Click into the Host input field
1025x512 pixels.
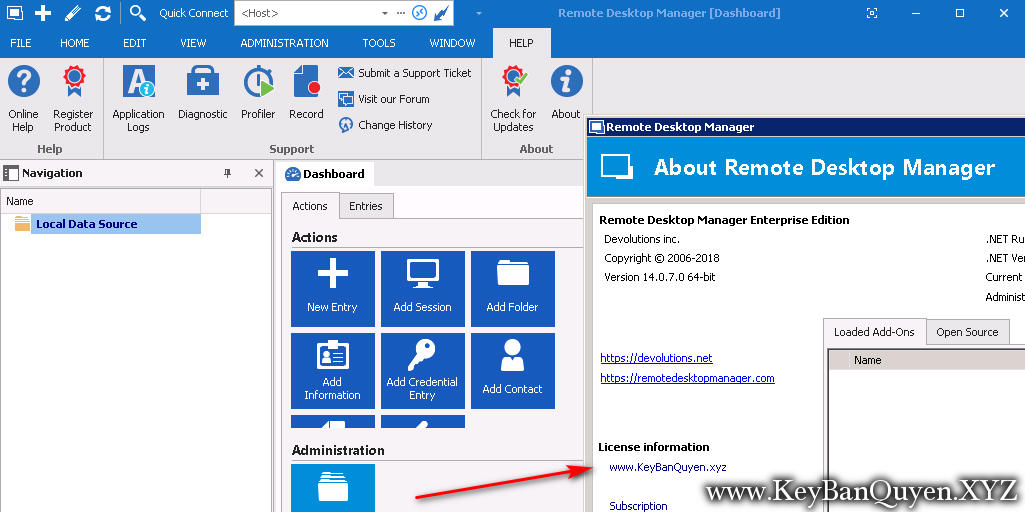point(306,13)
